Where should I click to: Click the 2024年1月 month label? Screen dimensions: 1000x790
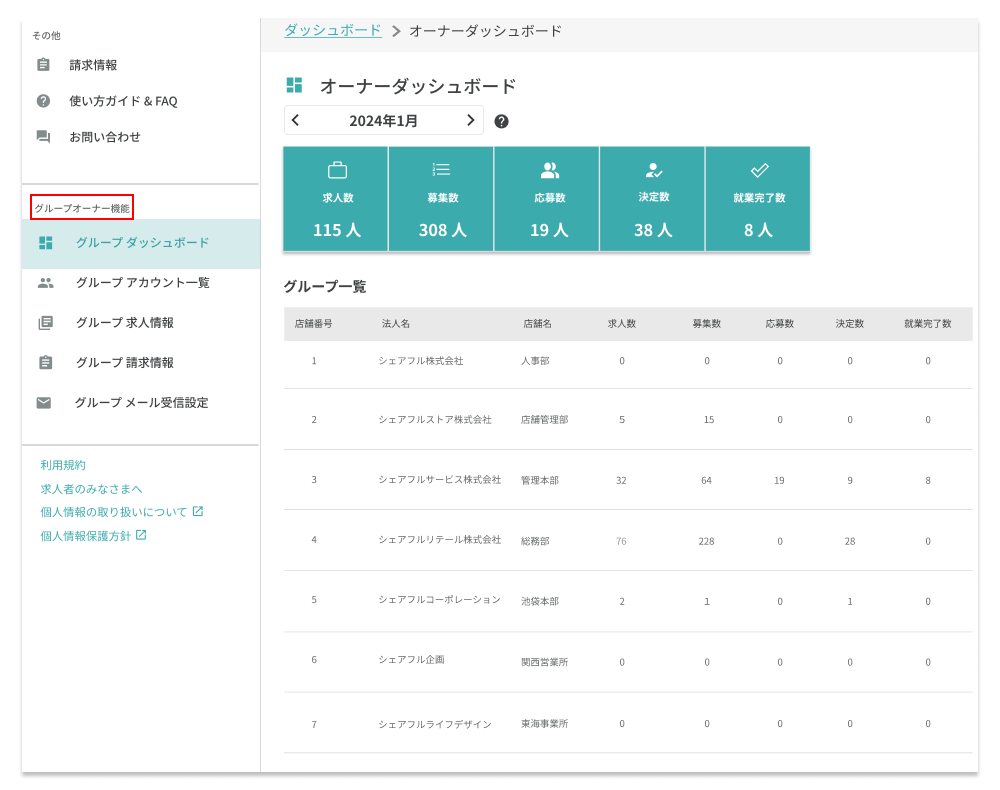coord(383,121)
